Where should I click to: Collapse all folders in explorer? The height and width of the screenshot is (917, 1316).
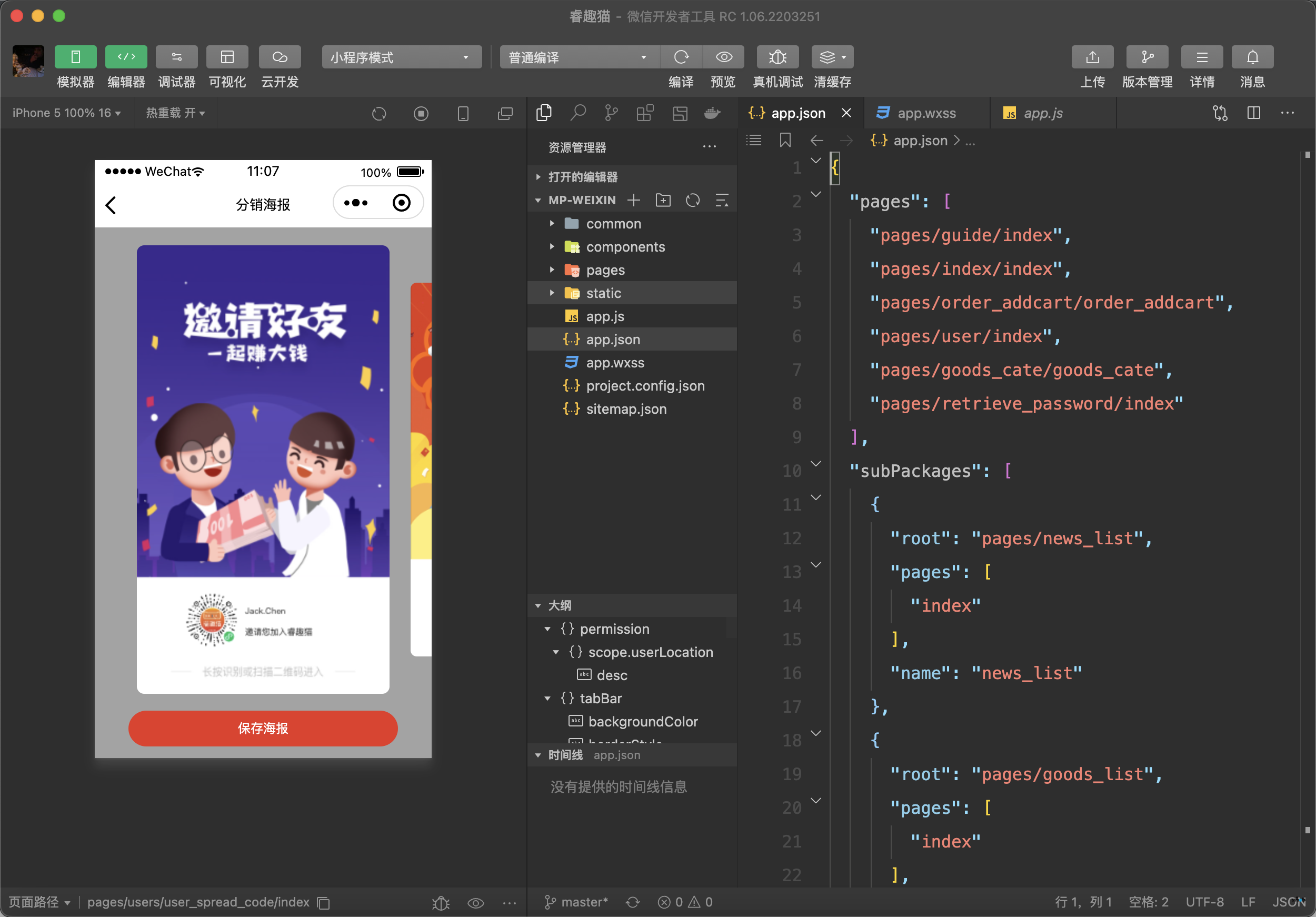click(x=722, y=200)
